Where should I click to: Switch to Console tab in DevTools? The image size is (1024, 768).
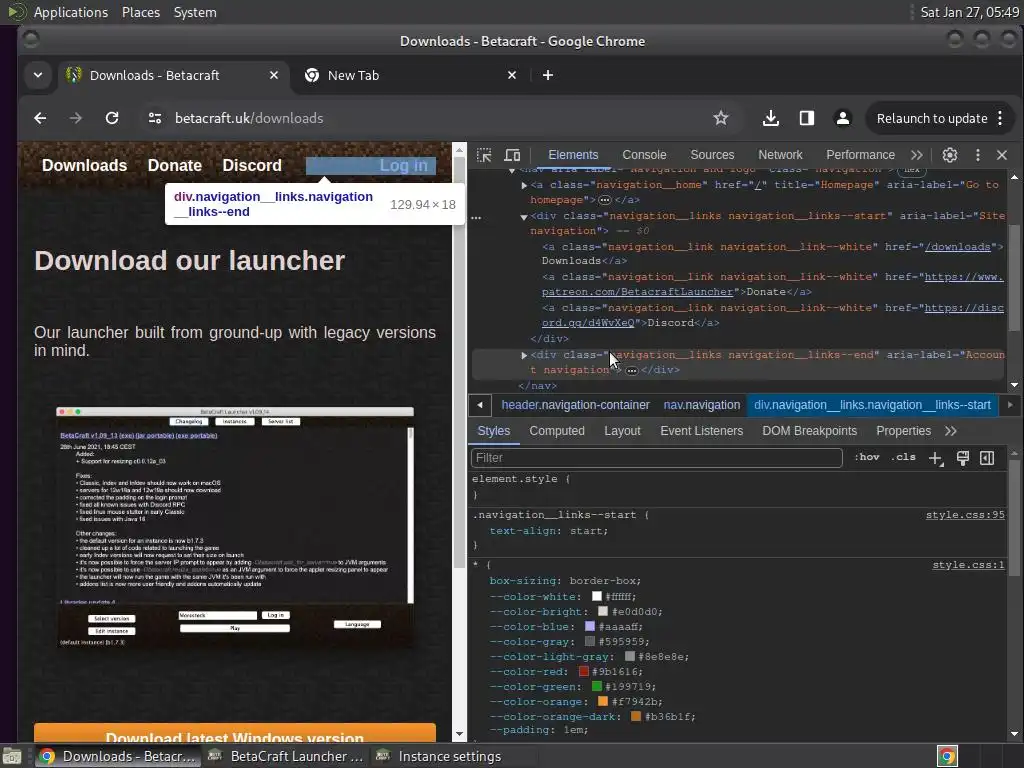(x=644, y=155)
